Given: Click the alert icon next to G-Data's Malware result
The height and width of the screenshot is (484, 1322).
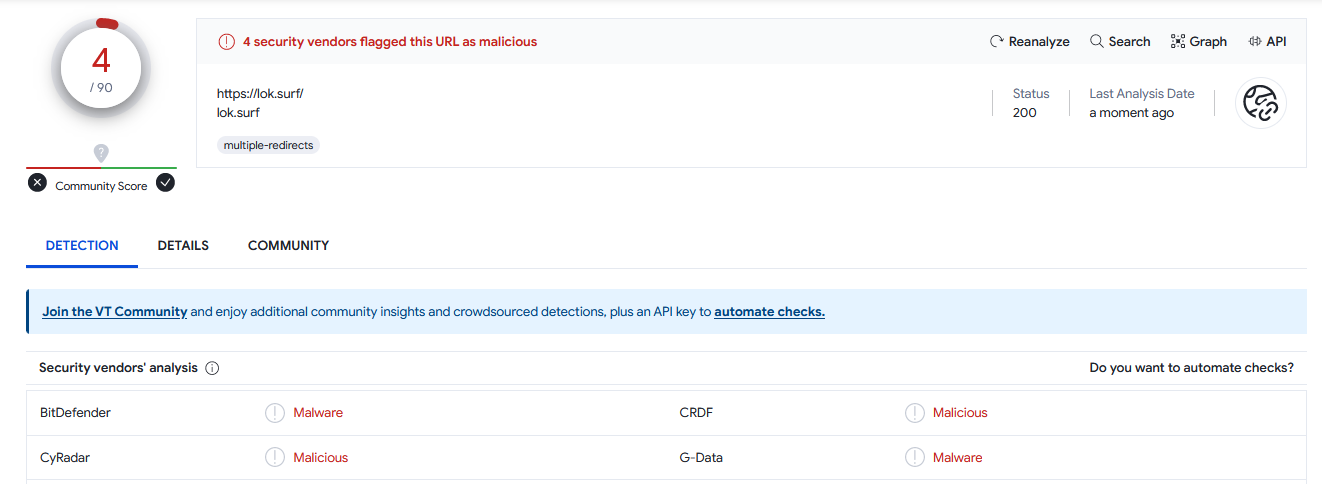Looking at the screenshot, I should 915,458.
